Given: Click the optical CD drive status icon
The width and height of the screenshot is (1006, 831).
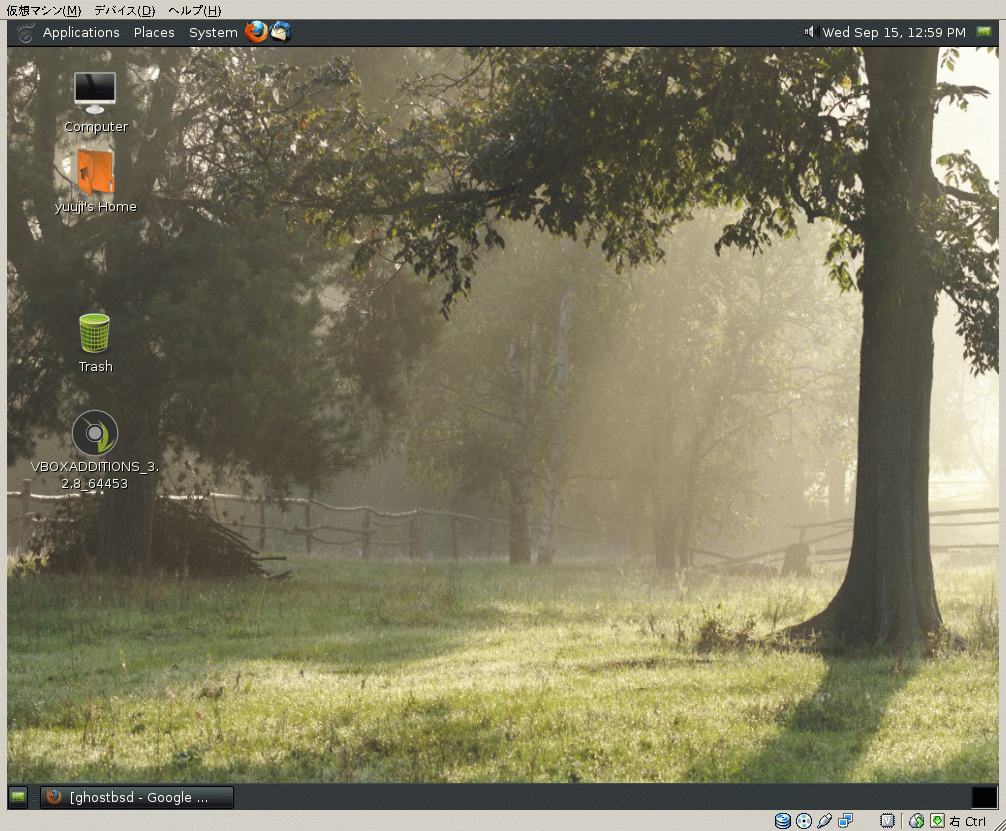Looking at the screenshot, I should (x=803, y=821).
